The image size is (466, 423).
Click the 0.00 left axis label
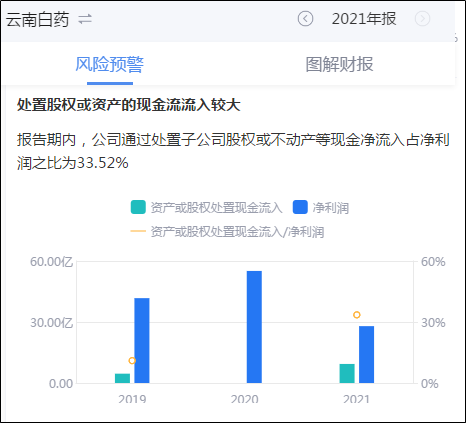(61, 384)
